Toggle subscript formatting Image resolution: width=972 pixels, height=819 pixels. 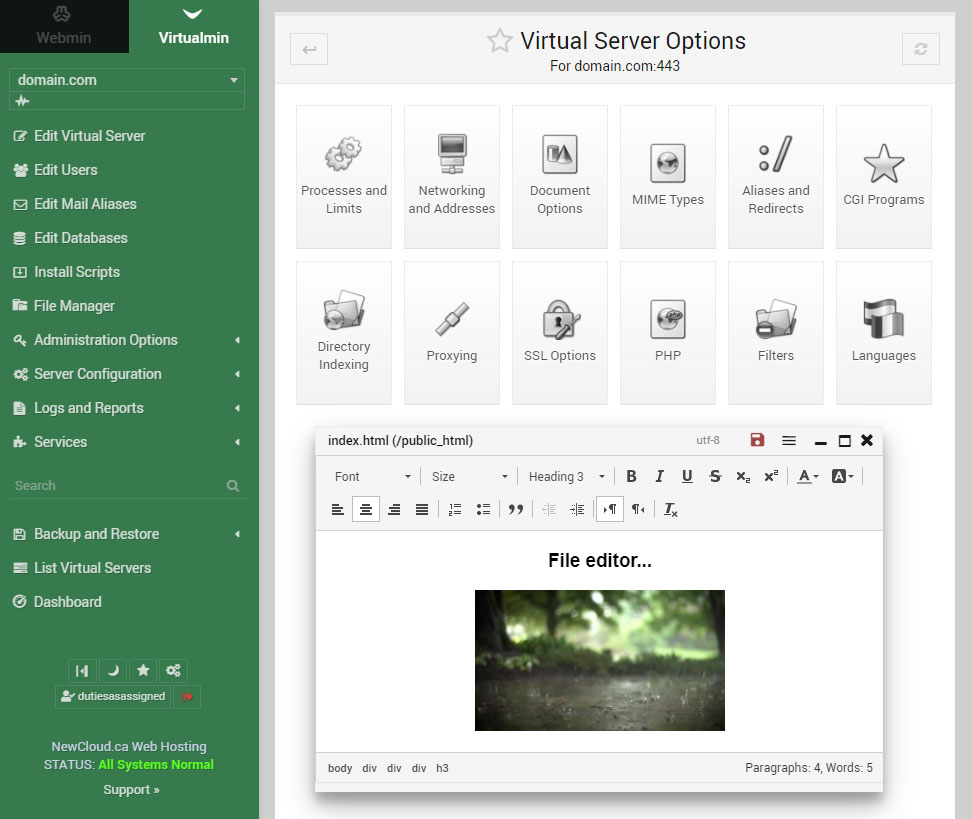[743, 476]
